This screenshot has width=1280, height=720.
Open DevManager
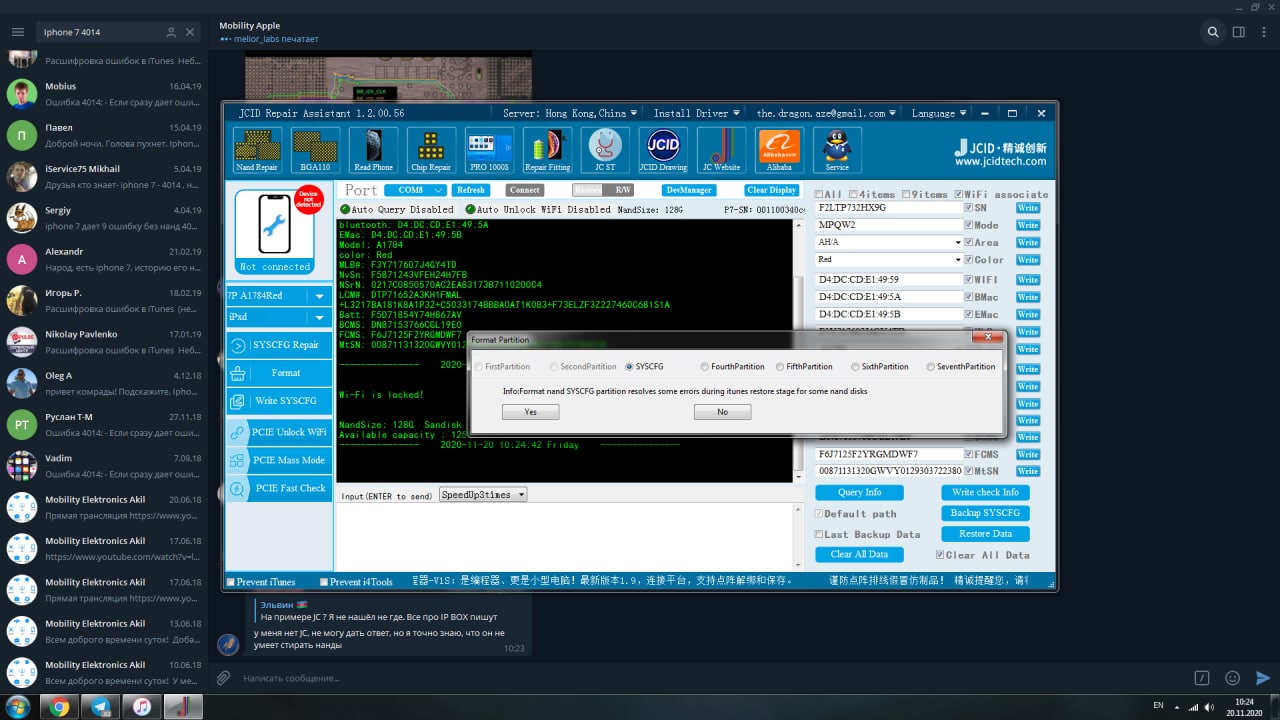689,190
